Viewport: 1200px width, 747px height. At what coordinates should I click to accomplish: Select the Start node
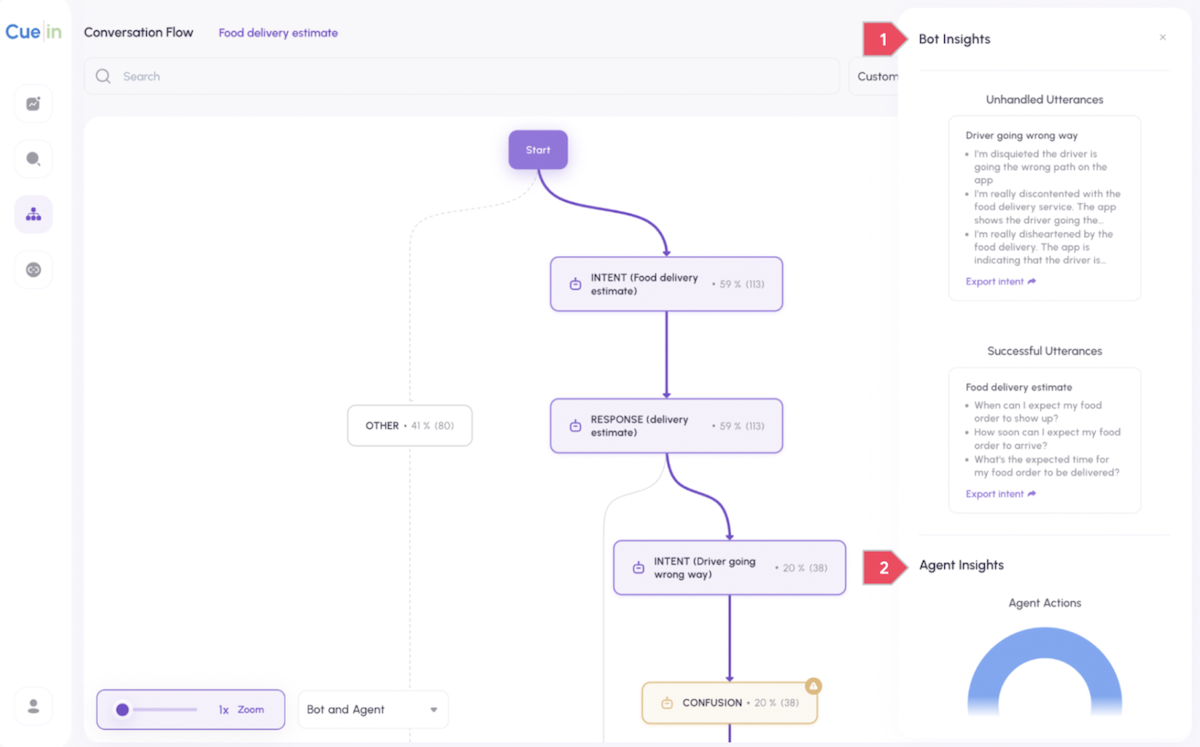coord(538,150)
